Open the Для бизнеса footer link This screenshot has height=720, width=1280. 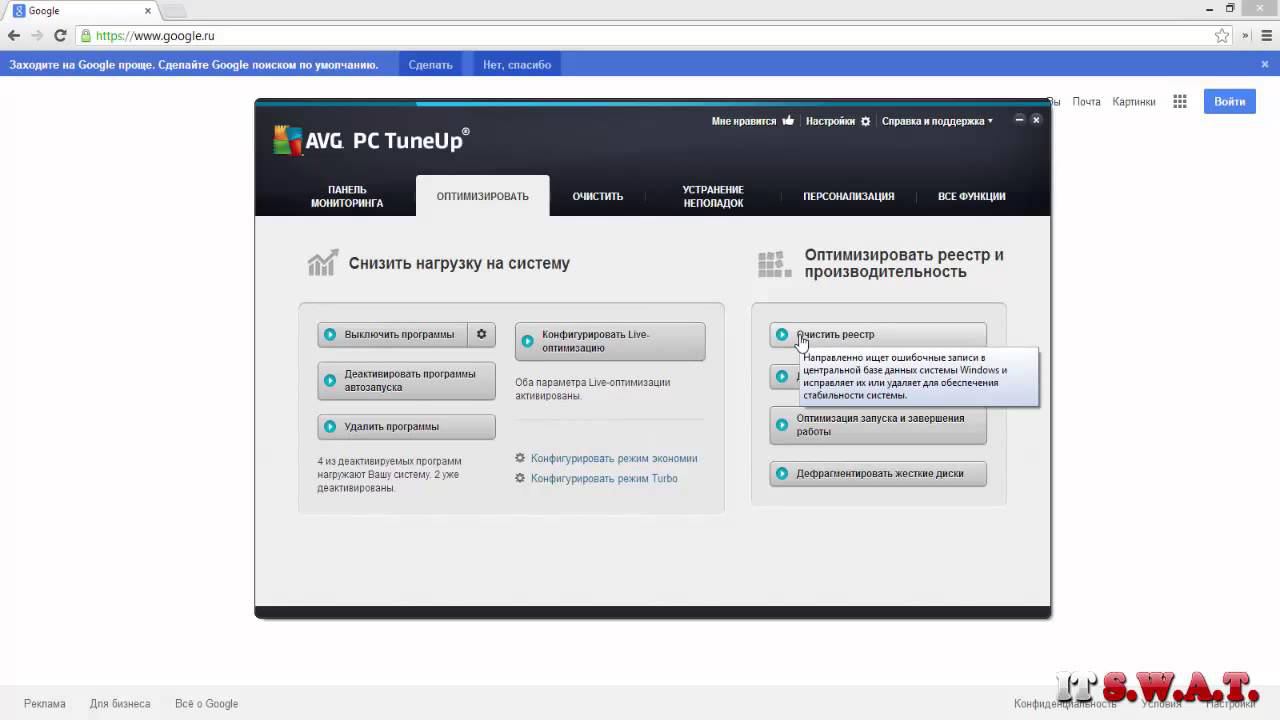120,703
